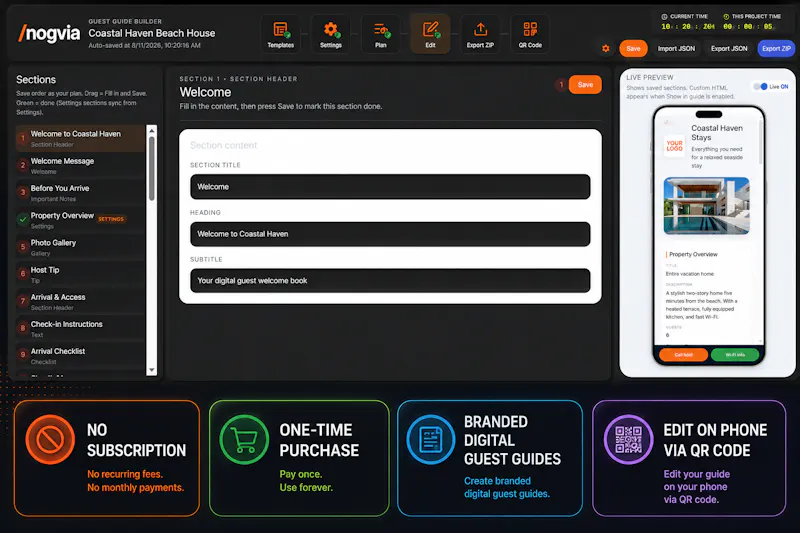Click sections list scrollbar up arrow
The image size is (800, 533).
[x=152, y=130]
